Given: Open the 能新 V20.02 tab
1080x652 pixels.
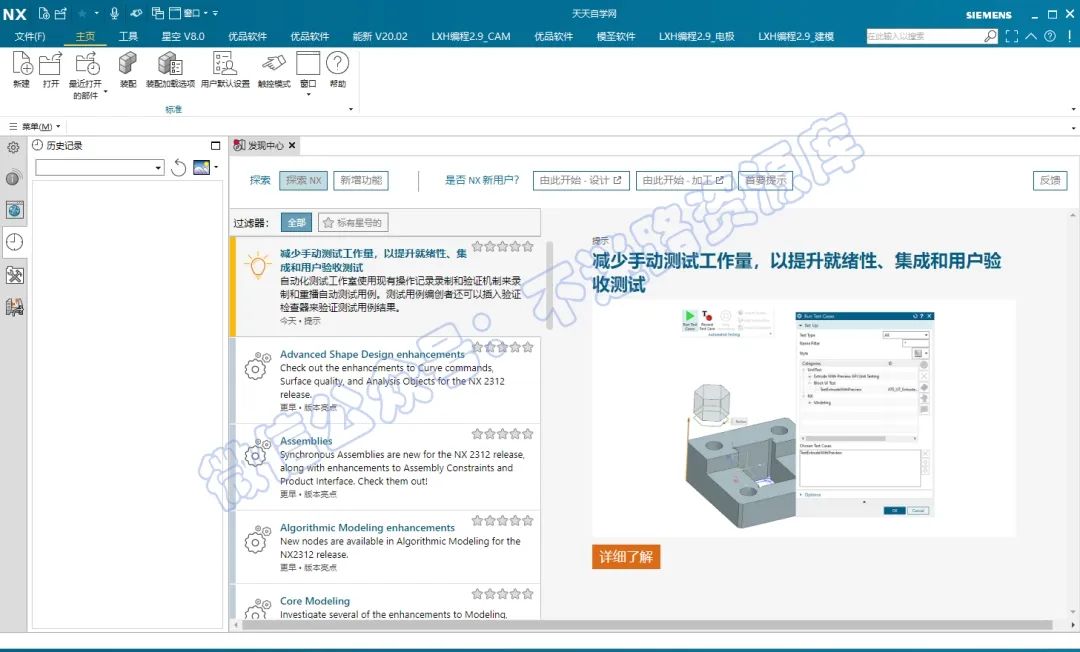Looking at the screenshot, I should click(380, 36).
